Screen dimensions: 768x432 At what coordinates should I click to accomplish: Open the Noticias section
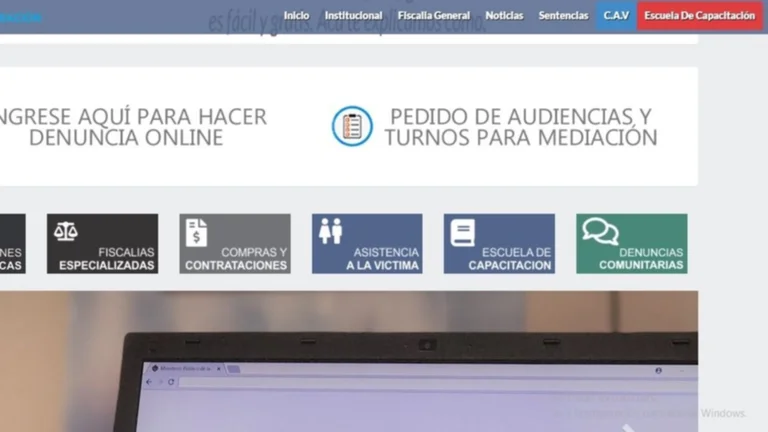[504, 16]
